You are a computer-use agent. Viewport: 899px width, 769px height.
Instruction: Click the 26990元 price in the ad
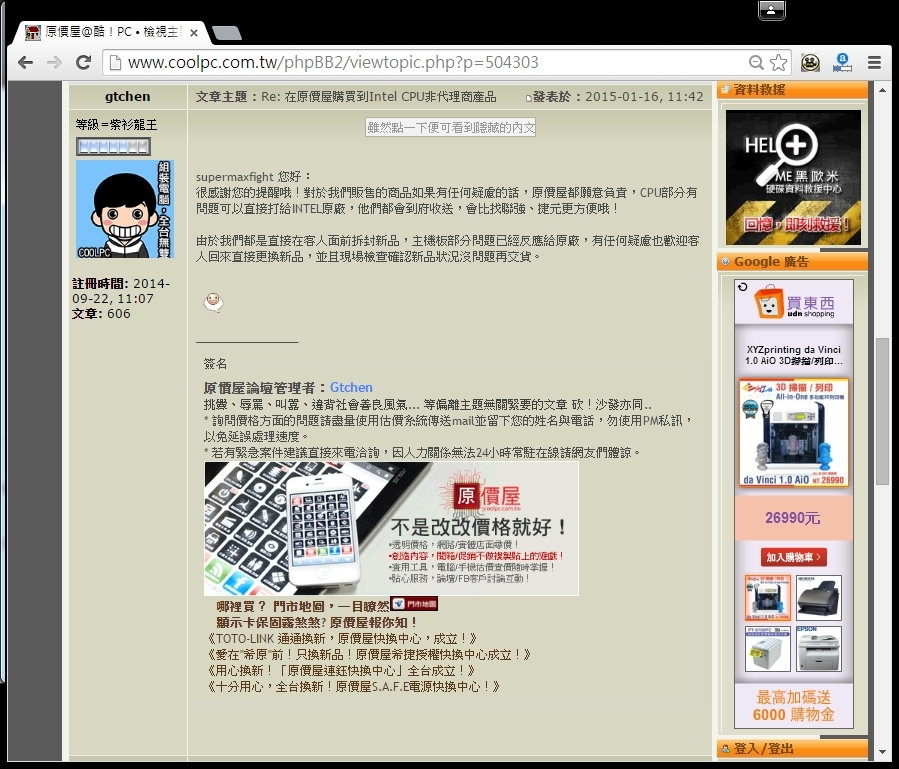pyautogui.click(x=792, y=518)
